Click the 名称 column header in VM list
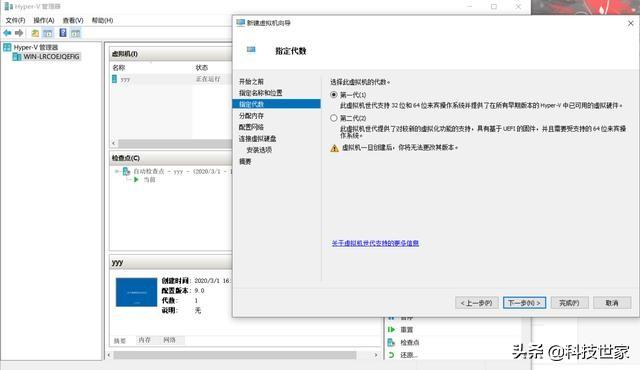The width and height of the screenshot is (640, 370). pyautogui.click(x=119, y=68)
